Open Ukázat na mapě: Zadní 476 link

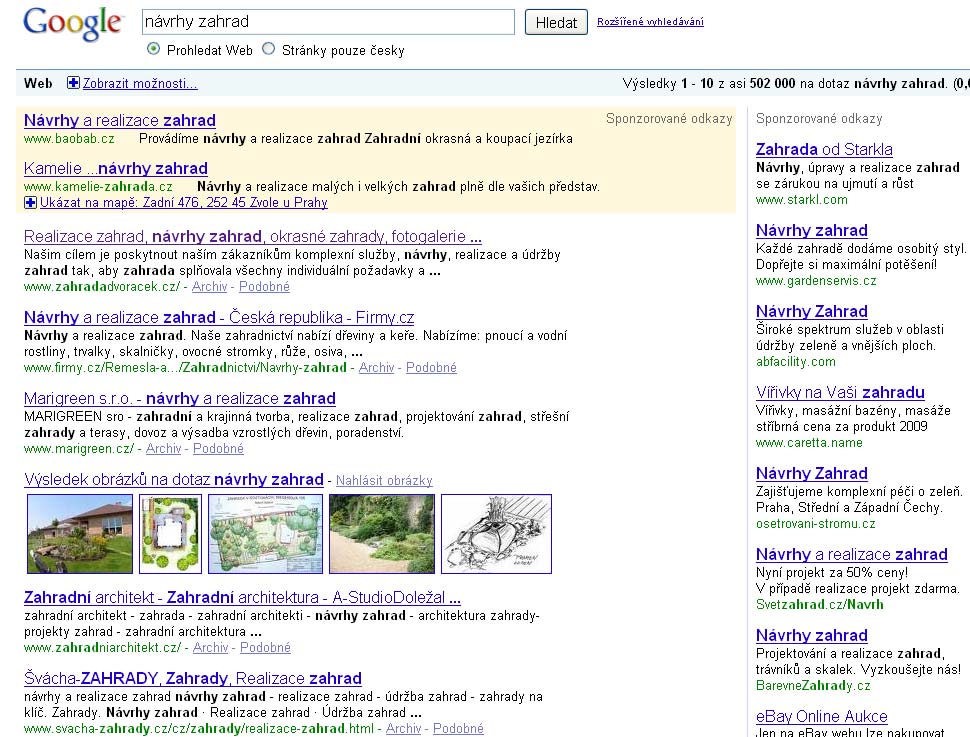click(184, 202)
